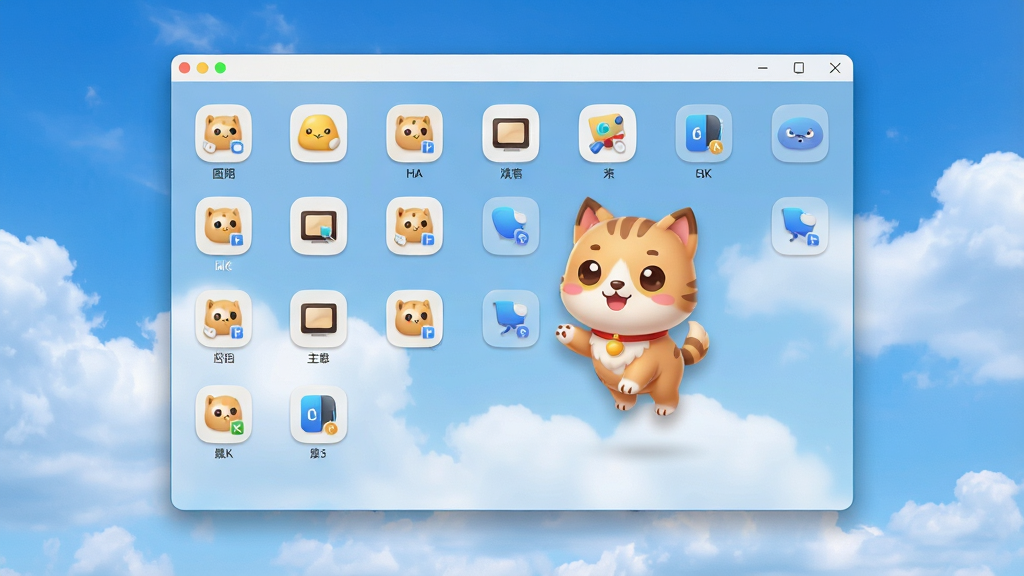Open the blue chat icon under the top-row monitor

[511, 226]
